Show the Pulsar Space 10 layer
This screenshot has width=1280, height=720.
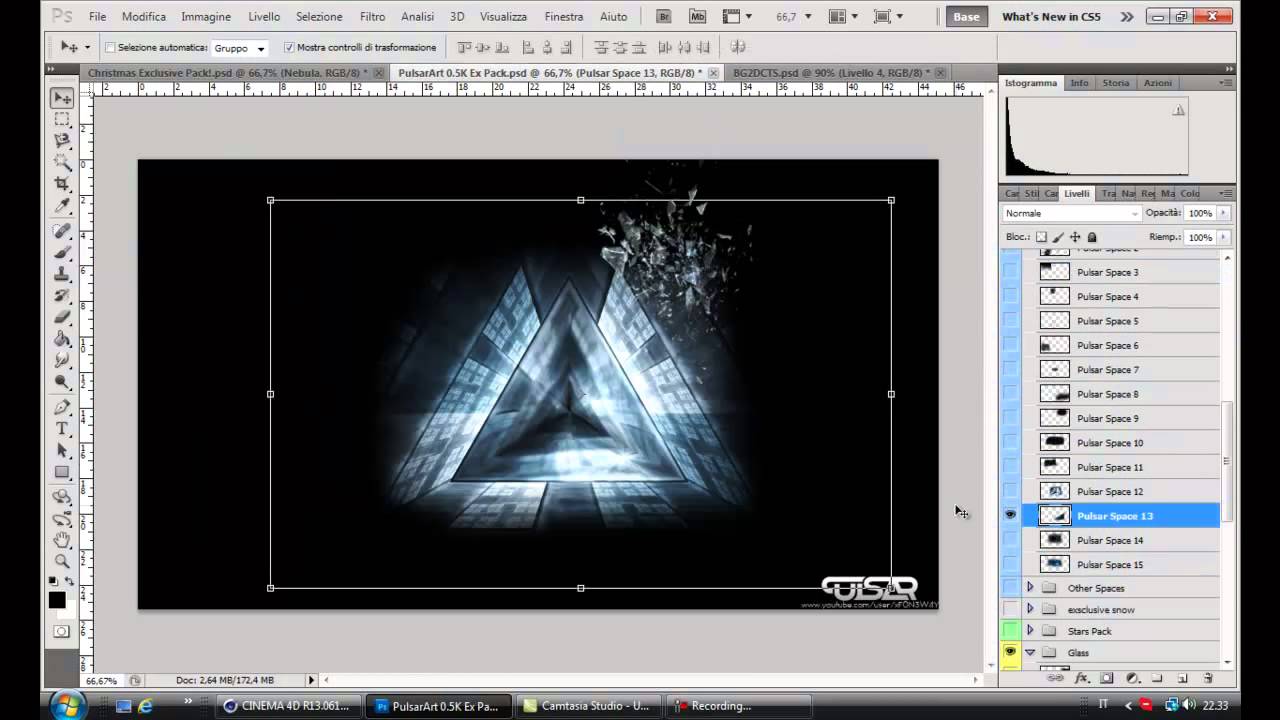click(1010, 442)
